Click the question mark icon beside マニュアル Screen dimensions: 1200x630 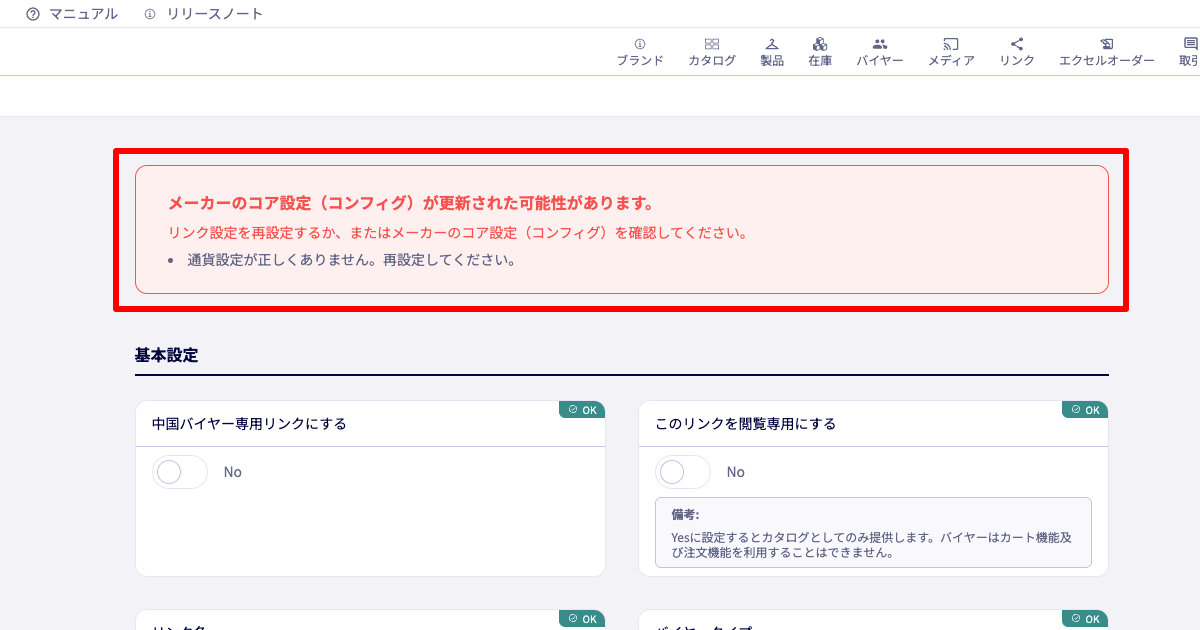coord(33,14)
